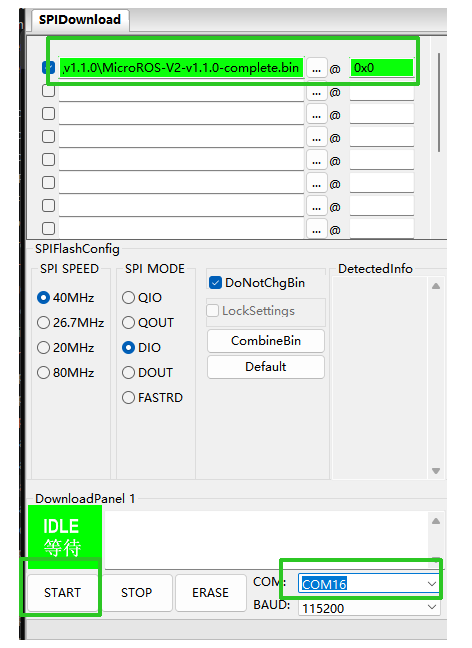472x648 pixels.
Task: Click DetectedInfo scroll up arrow
Action: [436, 286]
